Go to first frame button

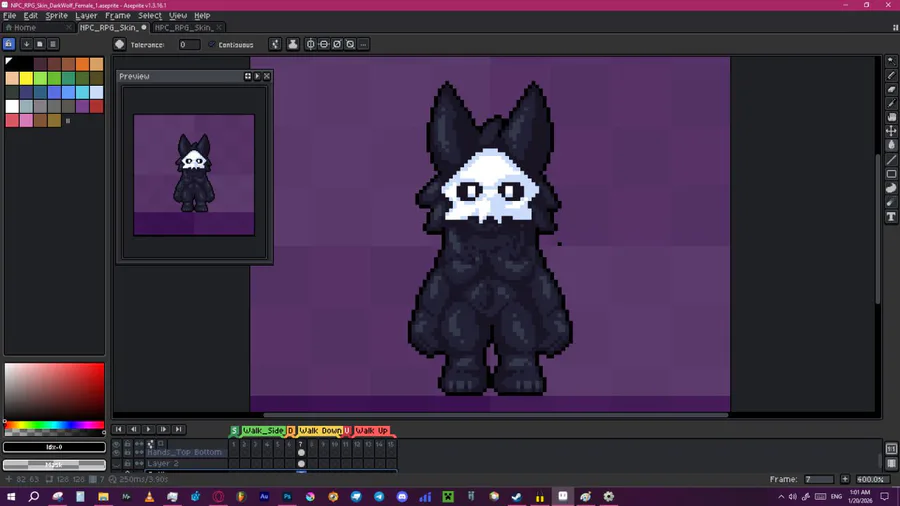click(118, 429)
